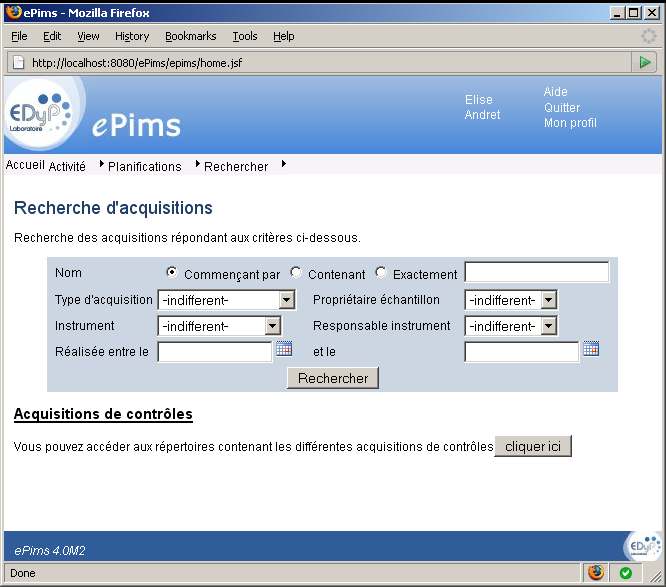
Task: Click the 'cliquer ici' button
Action: [532, 446]
